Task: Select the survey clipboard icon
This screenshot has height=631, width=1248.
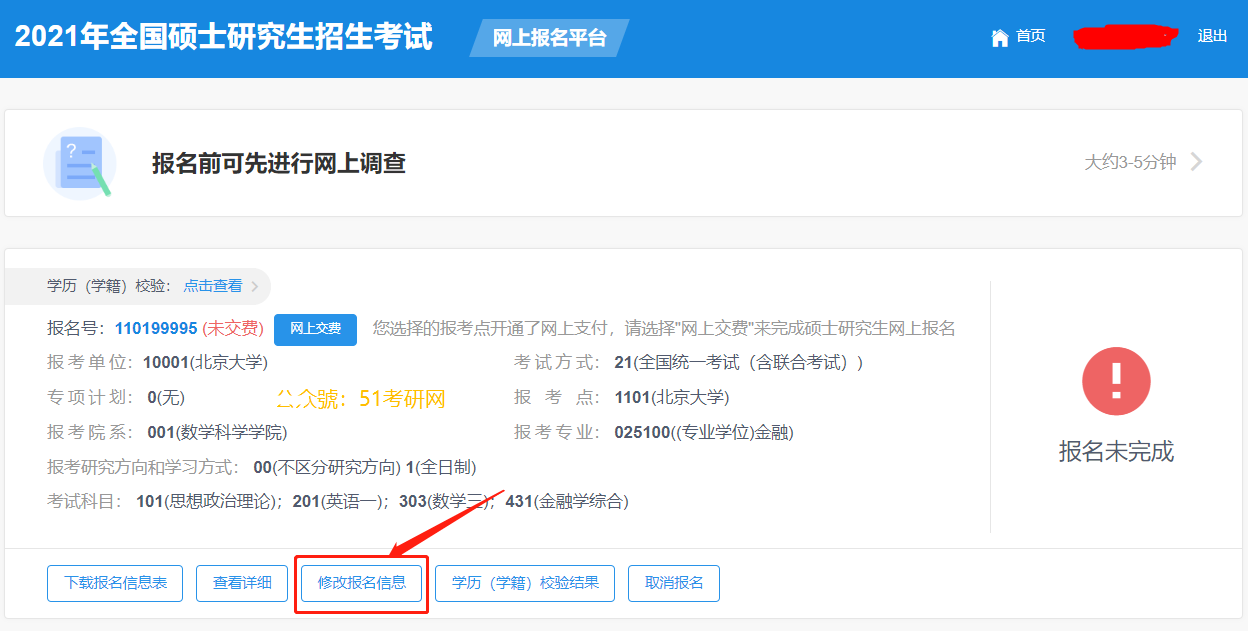Action: pyautogui.click(x=79, y=162)
